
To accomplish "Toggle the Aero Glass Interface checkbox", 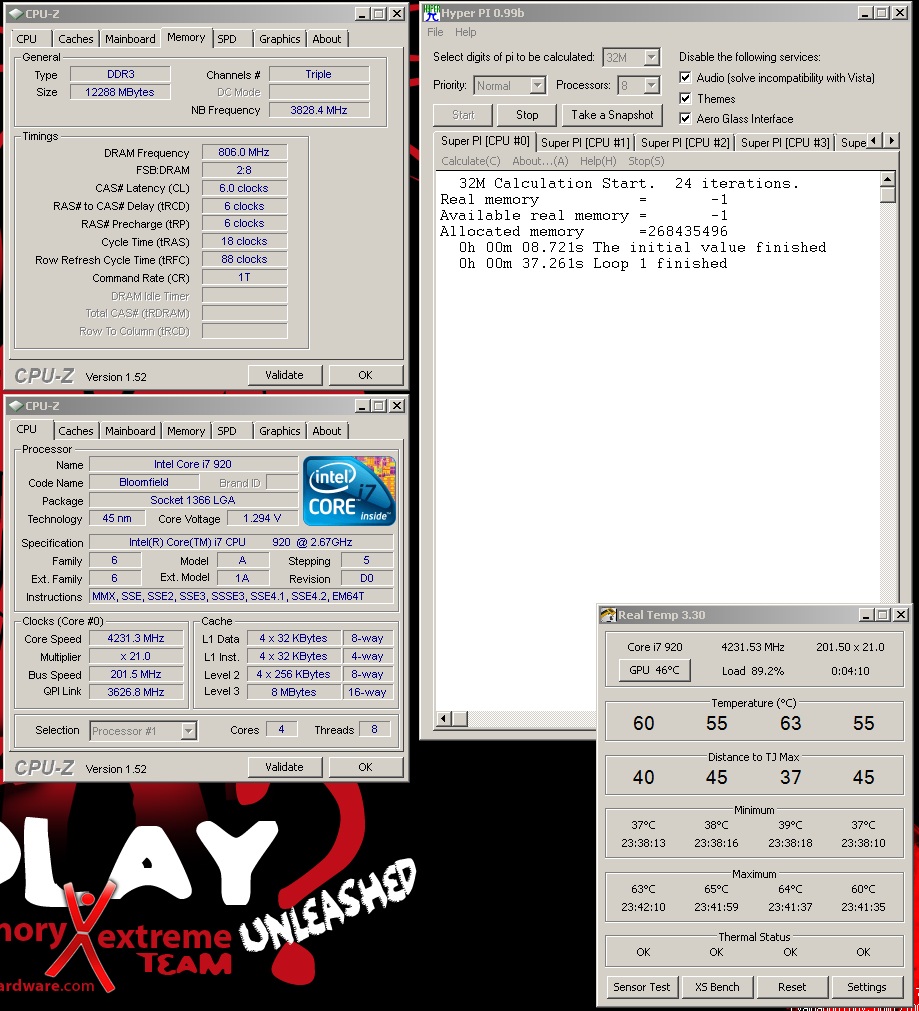I will pyautogui.click(x=685, y=119).
